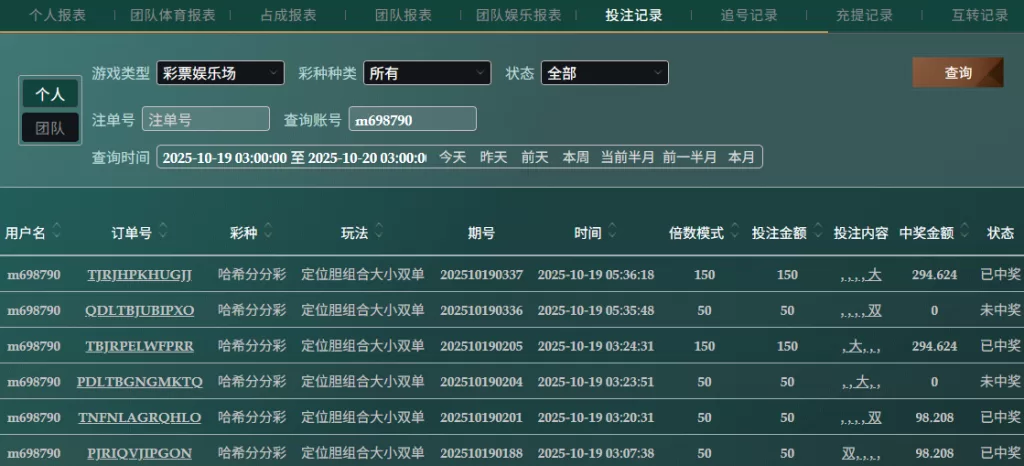Viewport: 1024px width, 466px height.
Task: Click sort arrows next to 订单号 header
Action: click(x=163, y=232)
